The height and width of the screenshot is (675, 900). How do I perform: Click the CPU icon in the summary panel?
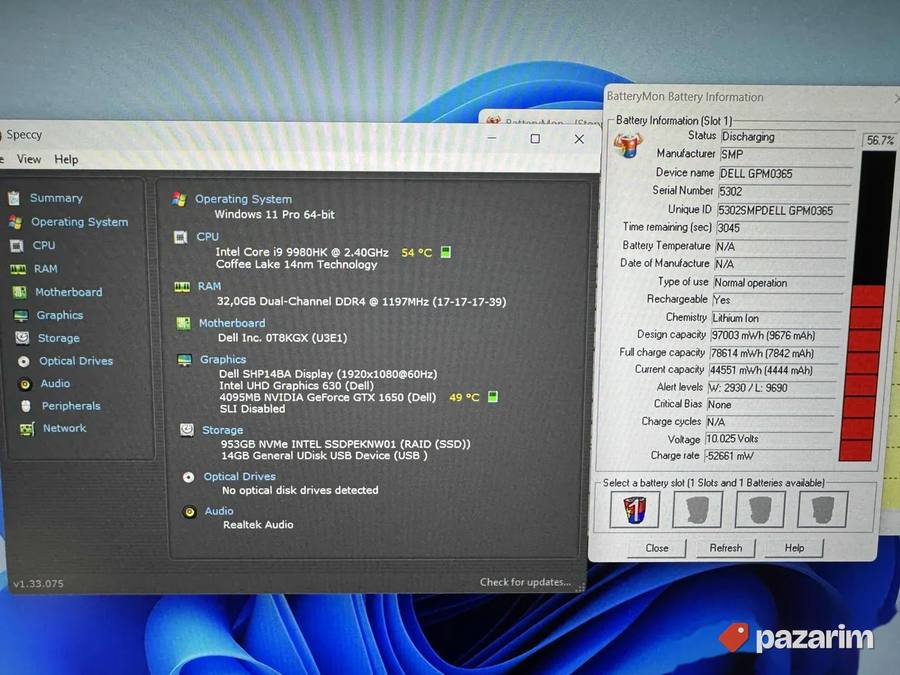(x=180, y=237)
